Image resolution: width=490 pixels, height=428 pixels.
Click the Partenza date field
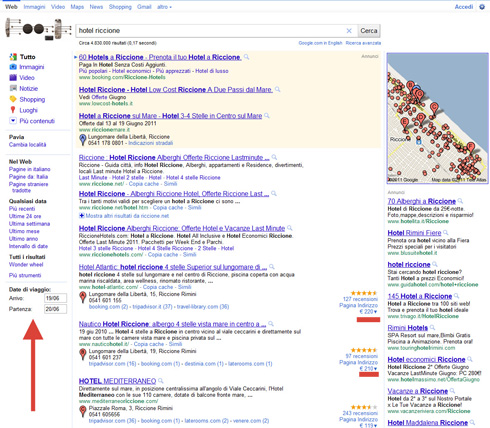pyautogui.click(x=55, y=309)
